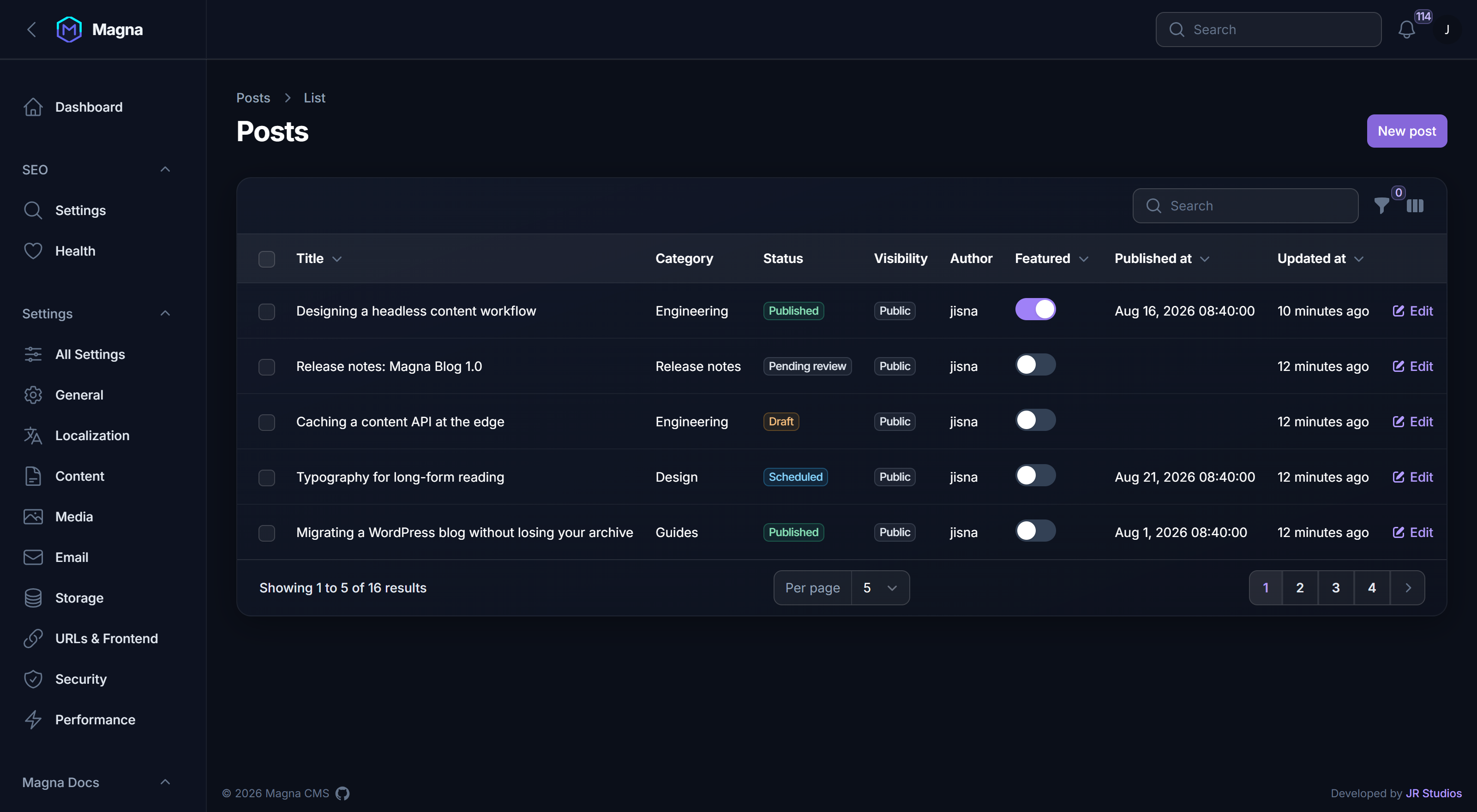
Task: Collapse the Magna Docs sidebar group
Action: (x=165, y=782)
